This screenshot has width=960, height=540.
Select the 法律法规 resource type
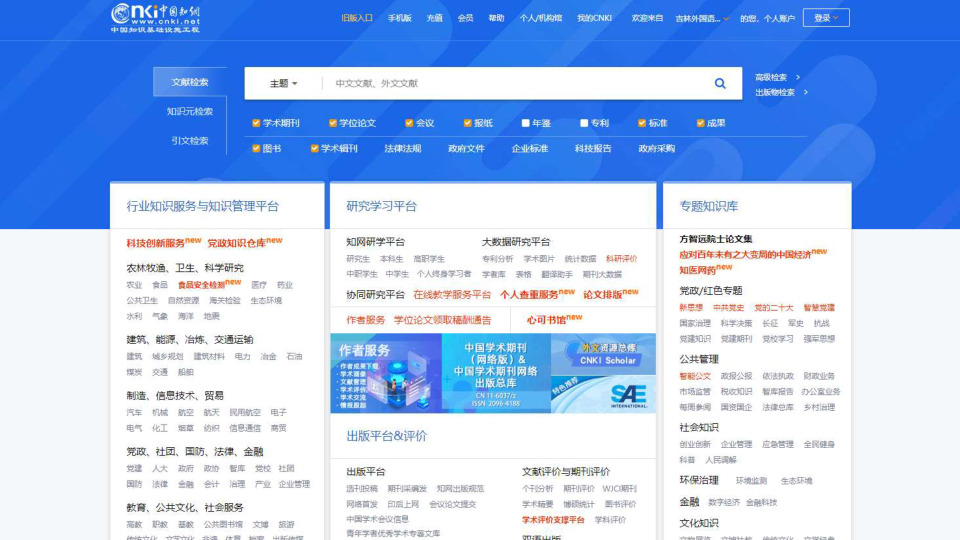[402, 148]
